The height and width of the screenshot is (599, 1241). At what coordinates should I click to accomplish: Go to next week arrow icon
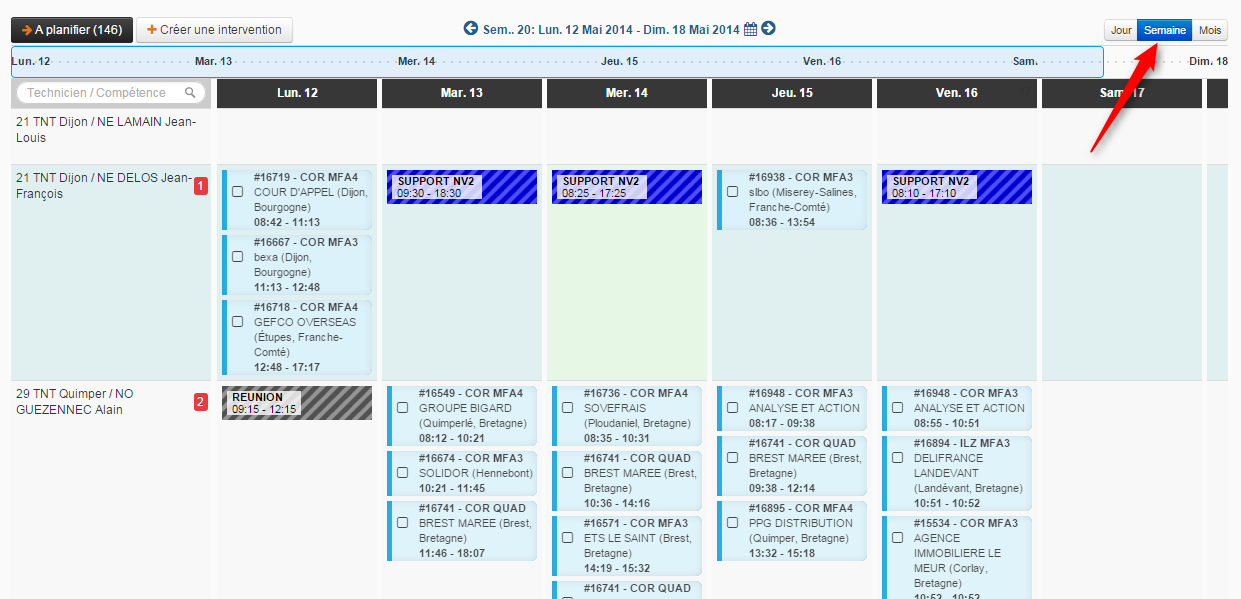click(x=768, y=29)
